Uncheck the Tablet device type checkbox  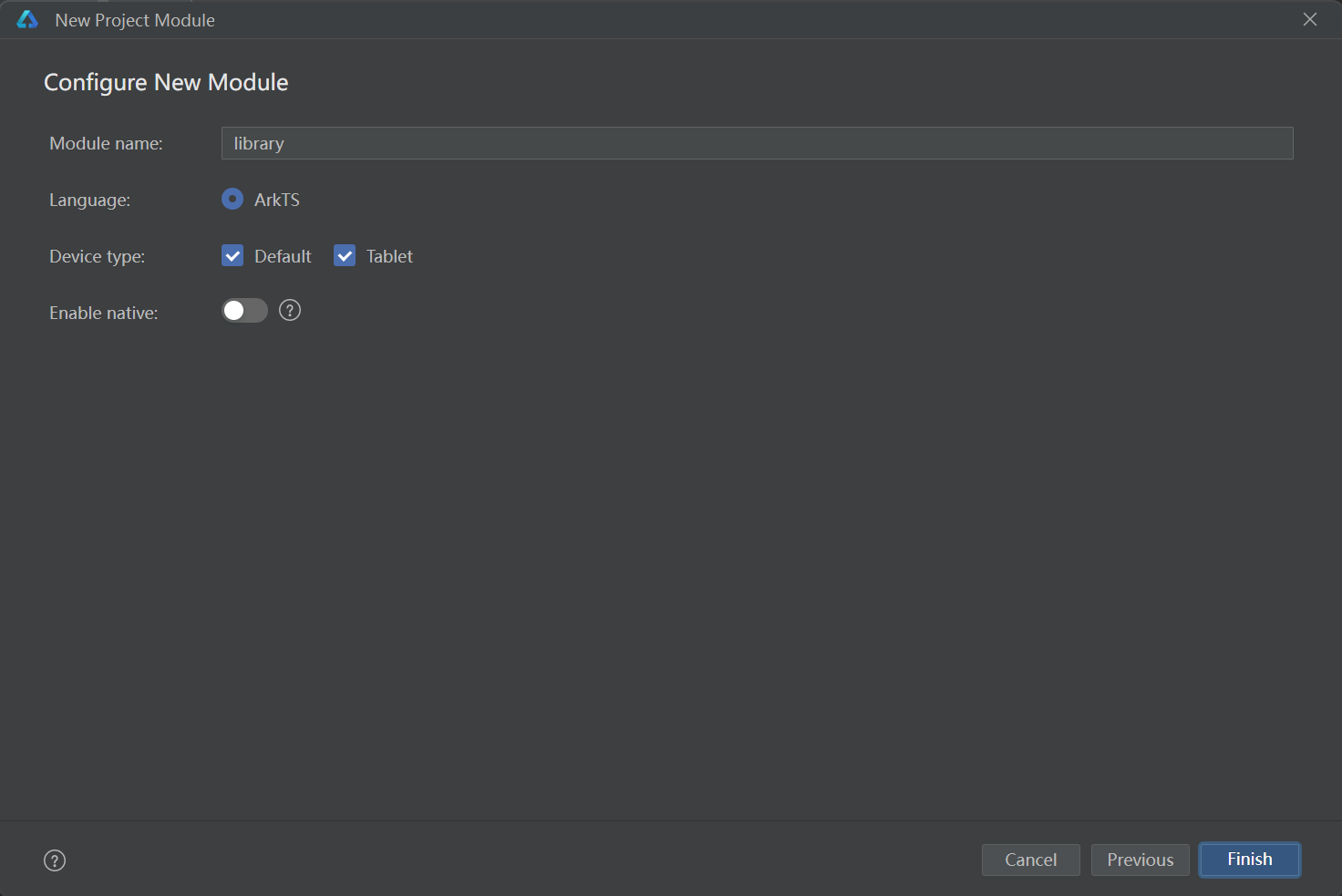point(345,256)
